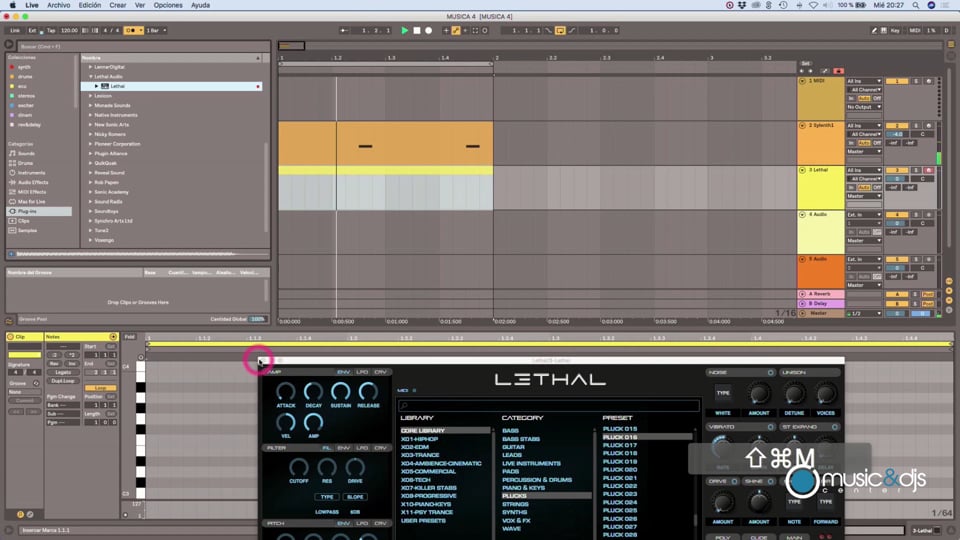Viewport: 960px width, 540px height.
Task: Toggle Draw Mode pencil icon
Action: point(874,30)
